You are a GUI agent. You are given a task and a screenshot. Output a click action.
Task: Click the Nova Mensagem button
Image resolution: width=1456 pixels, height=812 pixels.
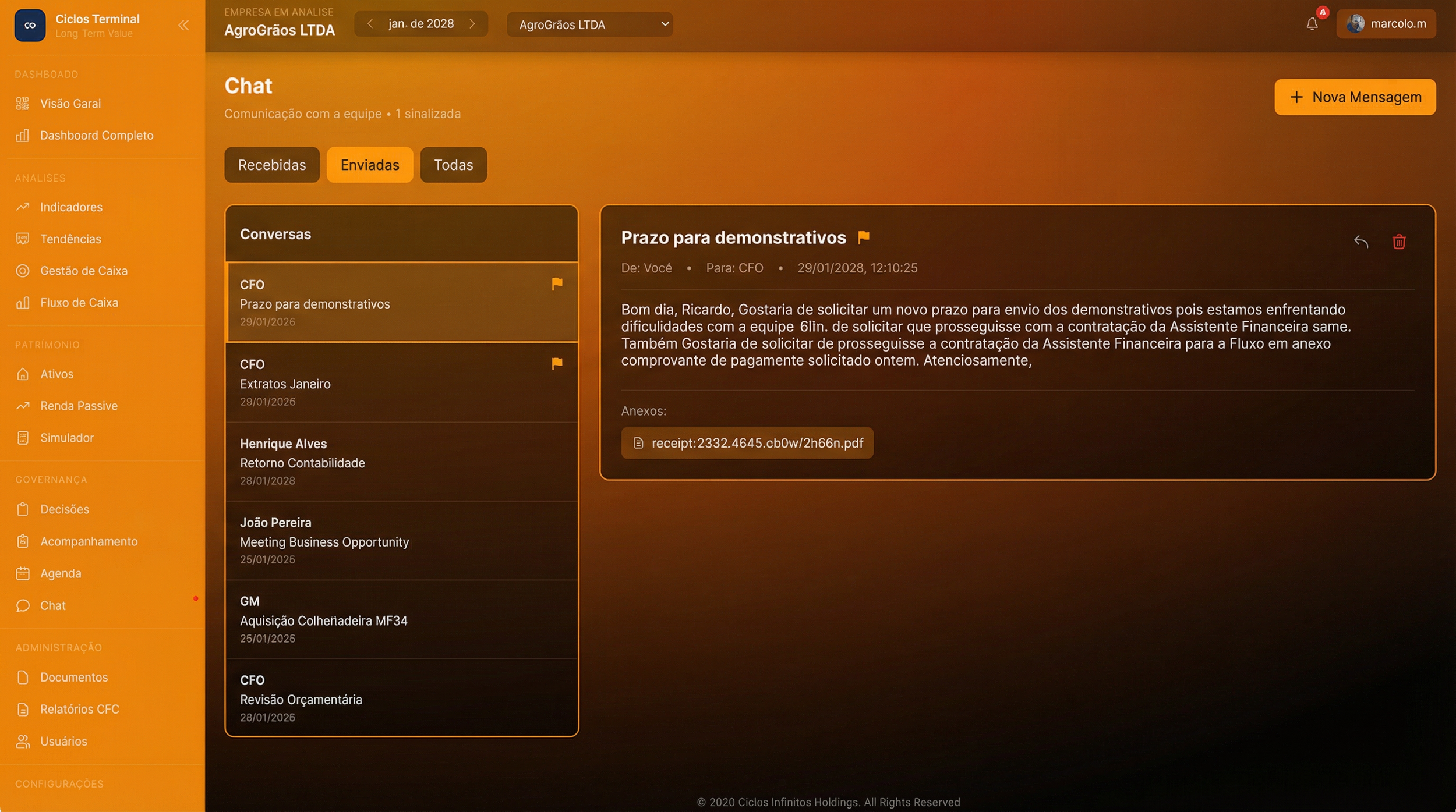click(x=1355, y=97)
